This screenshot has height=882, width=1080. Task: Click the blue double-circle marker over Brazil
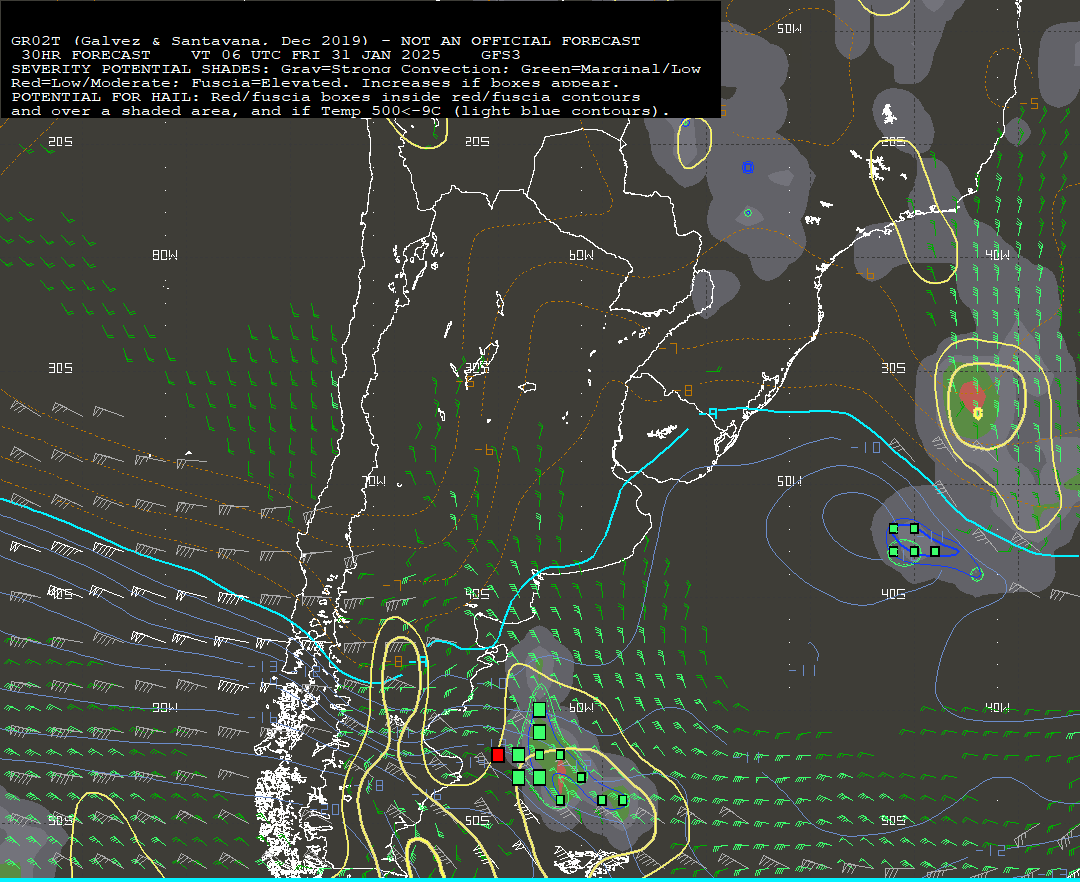pyautogui.click(x=748, y=167)
